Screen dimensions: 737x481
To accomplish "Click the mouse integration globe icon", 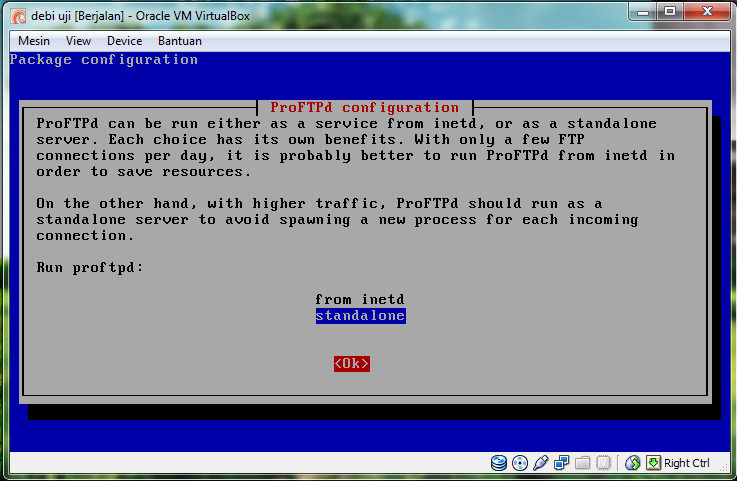I will pos(633,463).
